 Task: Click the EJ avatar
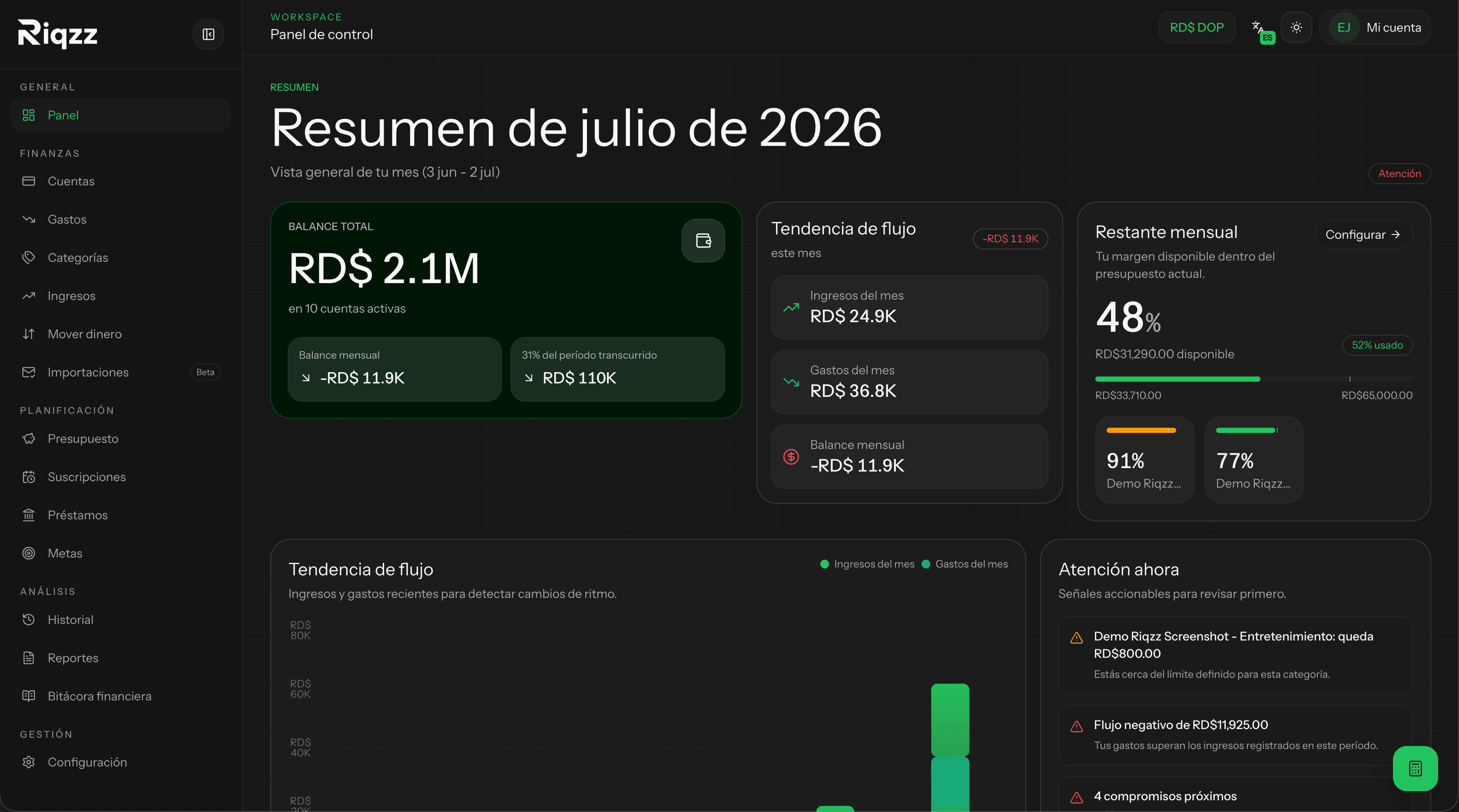1343,27
